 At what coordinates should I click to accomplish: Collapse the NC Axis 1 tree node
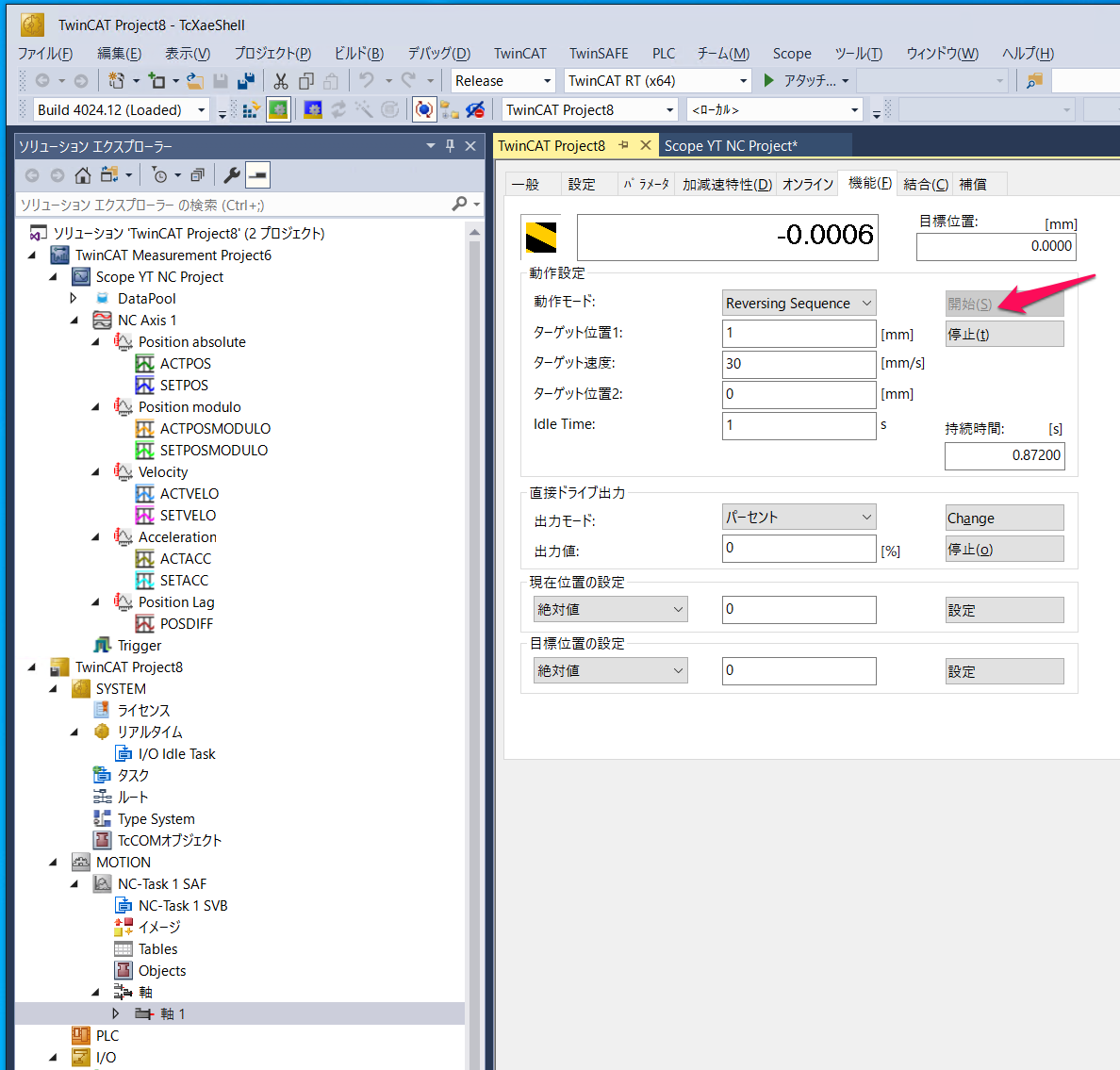click(74, 320)
